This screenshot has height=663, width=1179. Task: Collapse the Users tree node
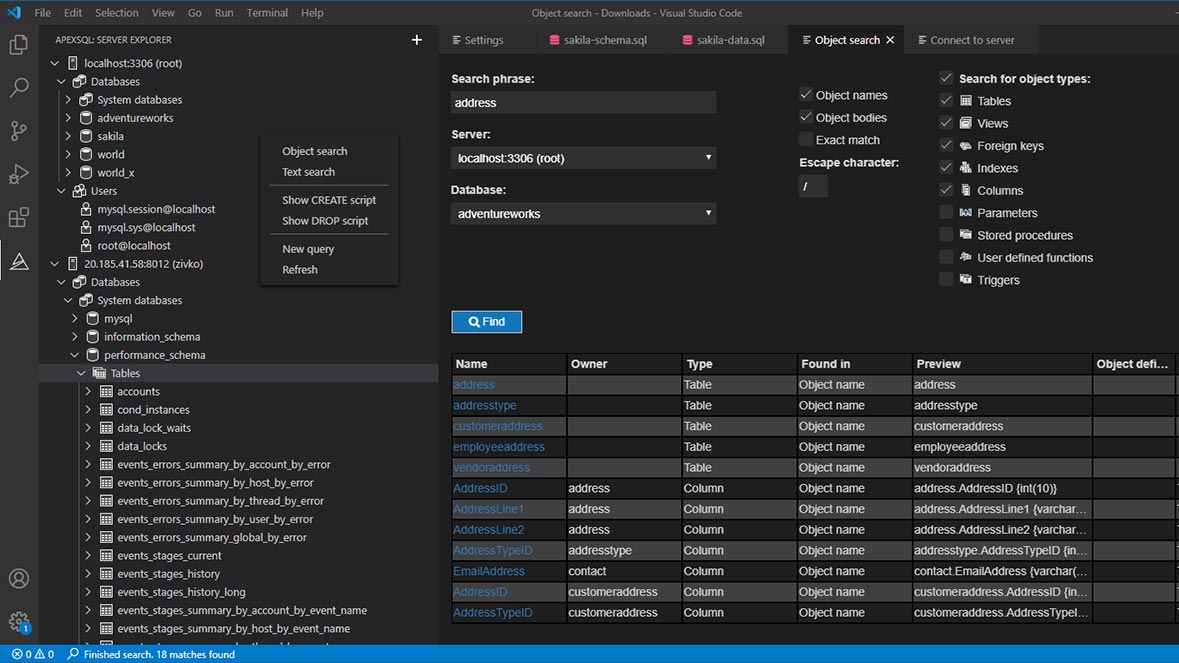[x=62, y=190]
